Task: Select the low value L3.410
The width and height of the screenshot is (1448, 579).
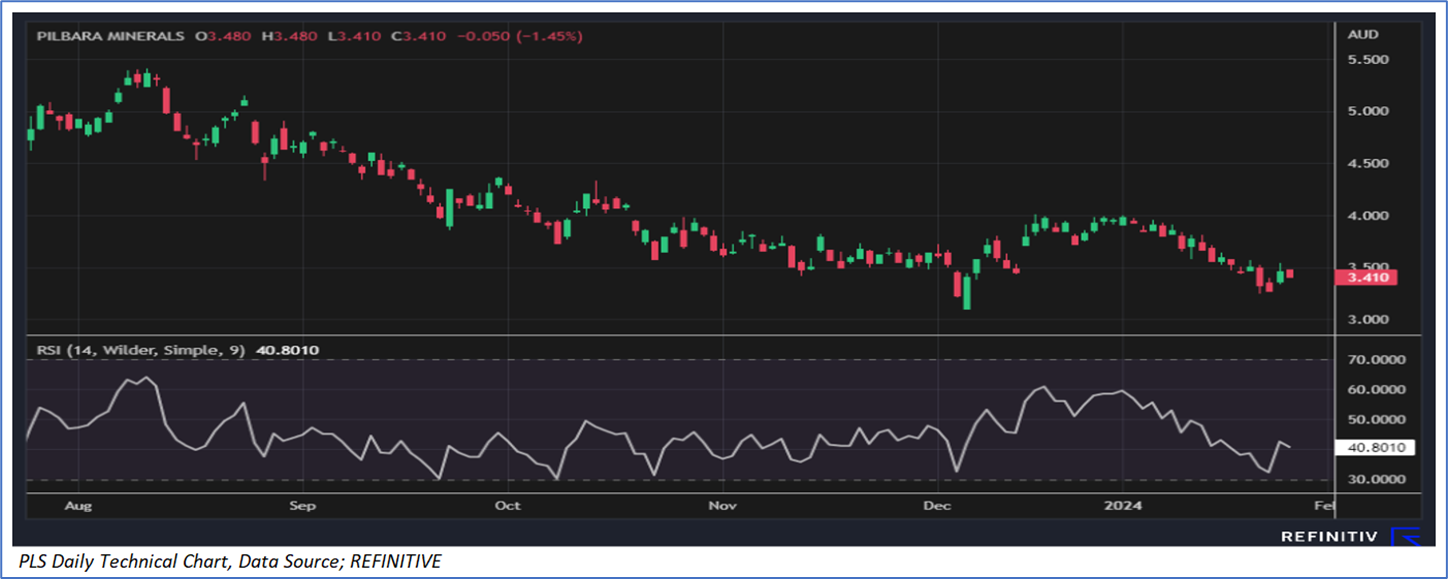Action: coord(353,36)
